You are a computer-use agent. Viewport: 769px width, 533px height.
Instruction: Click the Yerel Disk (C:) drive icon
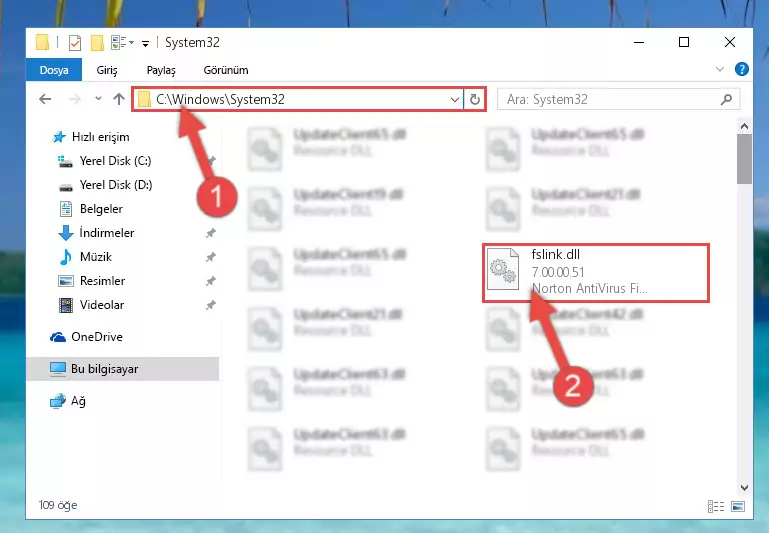pos(65,161)
